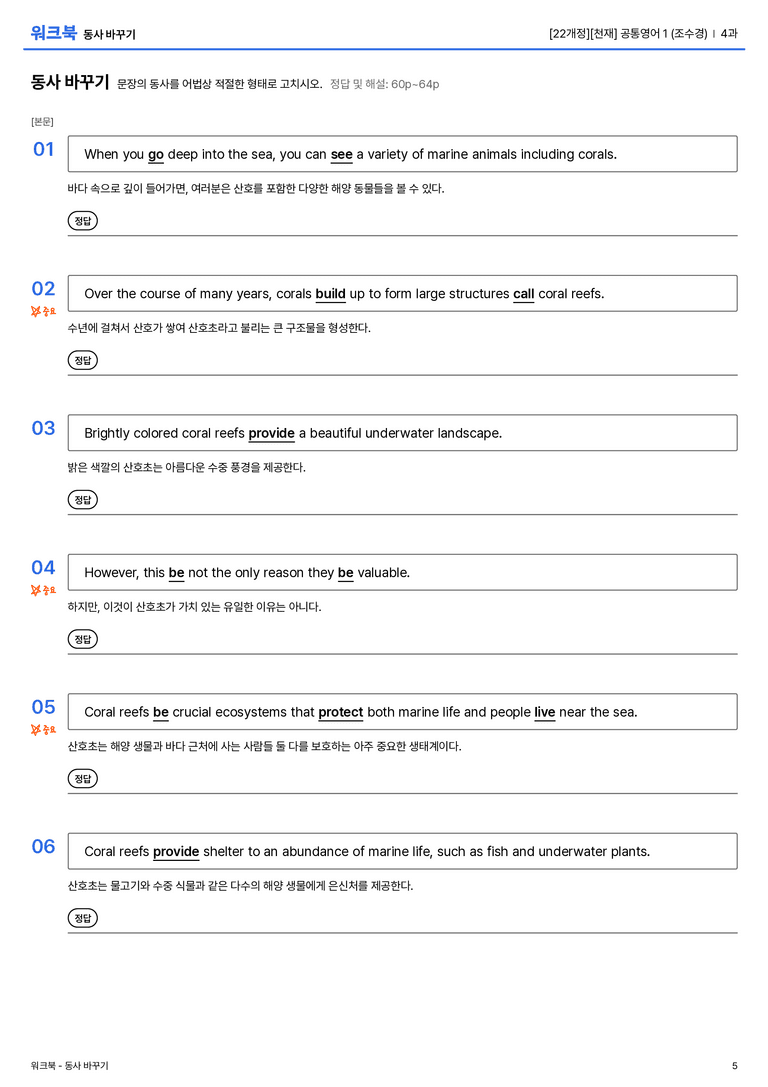
Task: Click the red 중요 star mark under 04
Action: [x=43, y=590]
